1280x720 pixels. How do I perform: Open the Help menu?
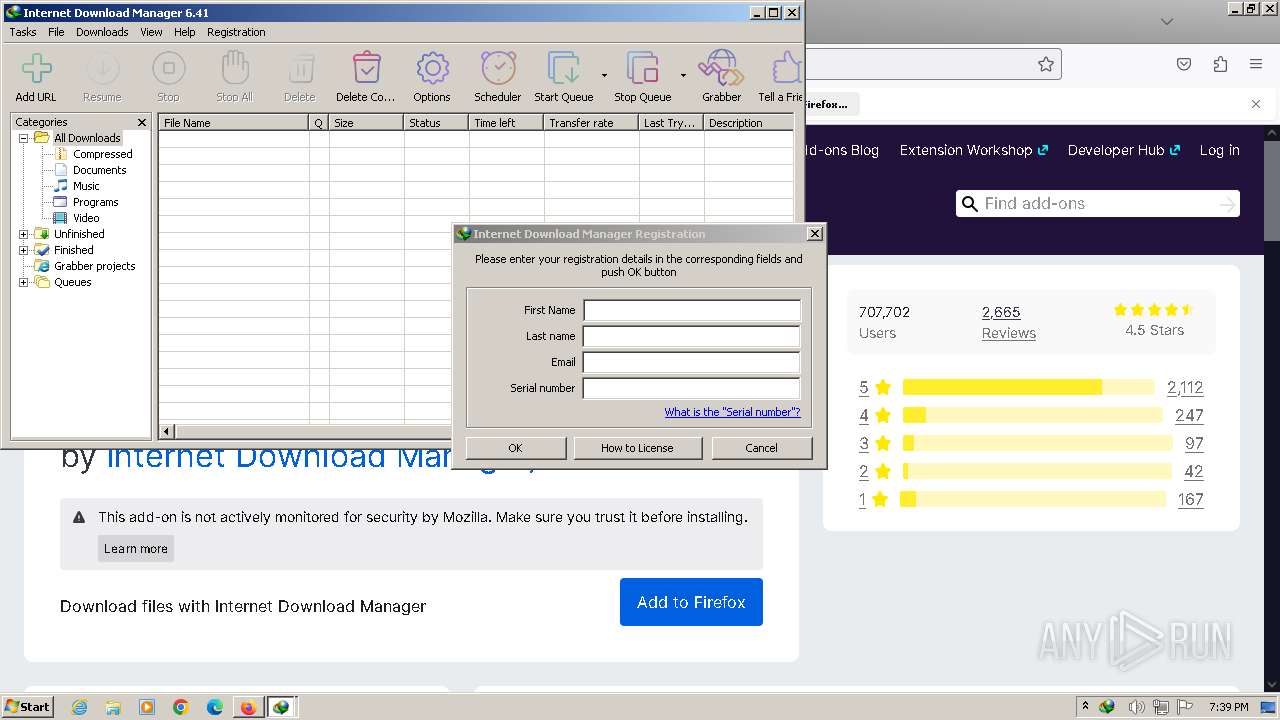[185, 32]
